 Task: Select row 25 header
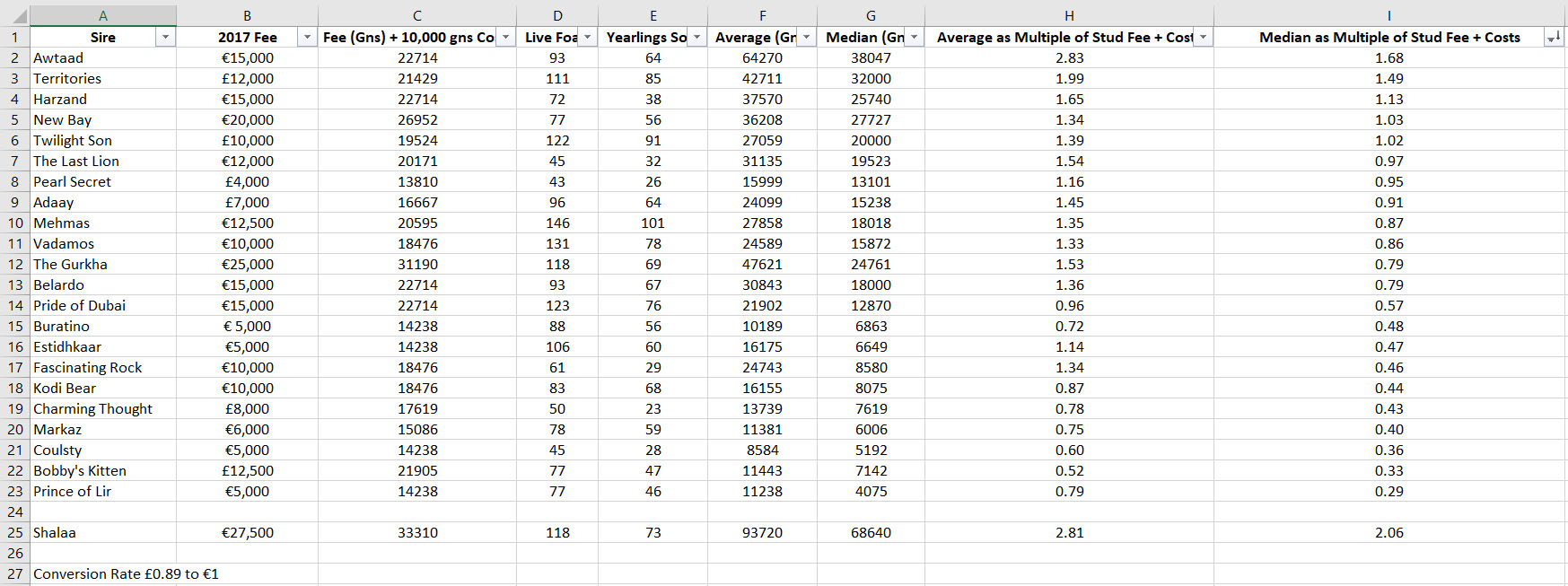15,532
